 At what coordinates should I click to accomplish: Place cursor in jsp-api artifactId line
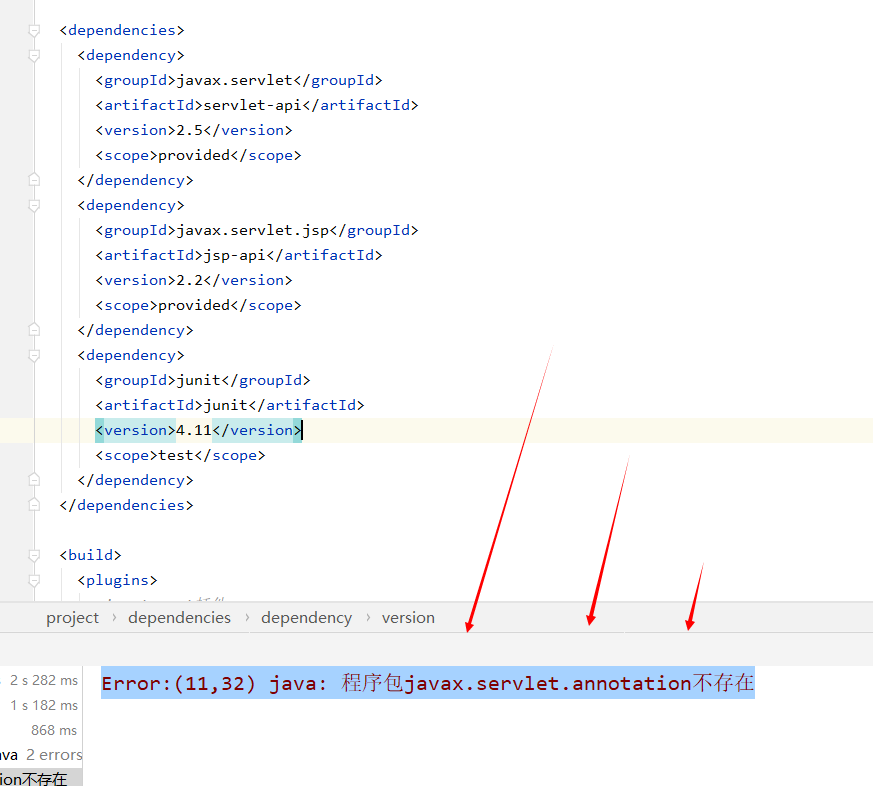coord(238,256)
